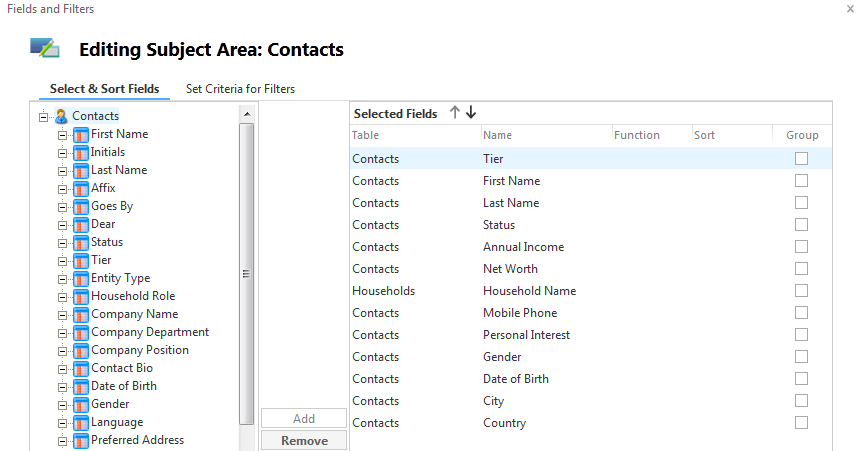This screenshot has height=451, width=864.
Task: Click the Date of Birth field icon
Action: point(81,386)
